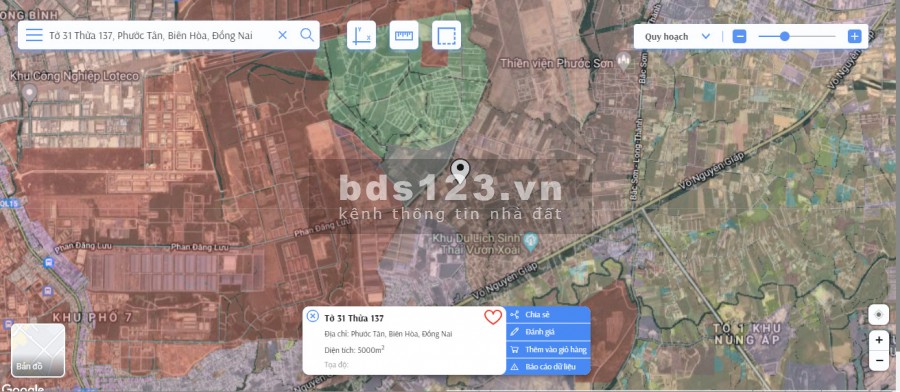Decrease opacity with the minus button

point(739,37)
